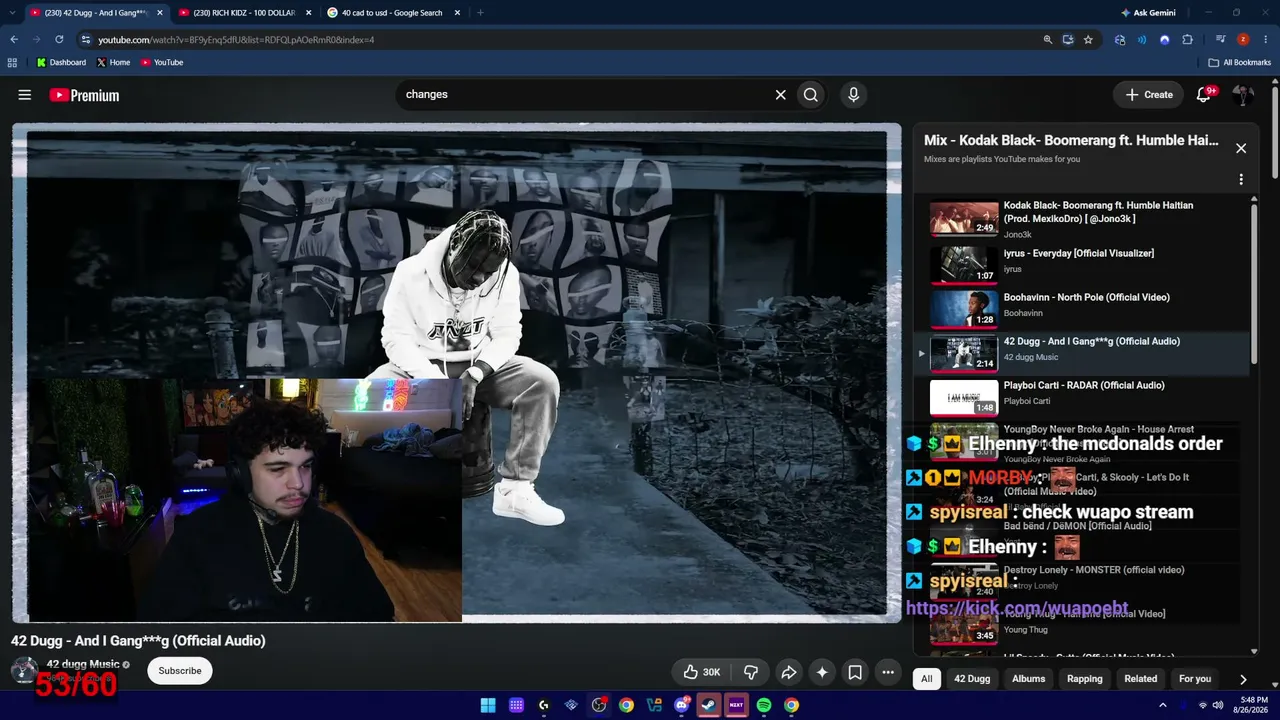Launch Spotify from the taskbar
The height and width of the screenshot is (720, 1280).
pos(764,705)
